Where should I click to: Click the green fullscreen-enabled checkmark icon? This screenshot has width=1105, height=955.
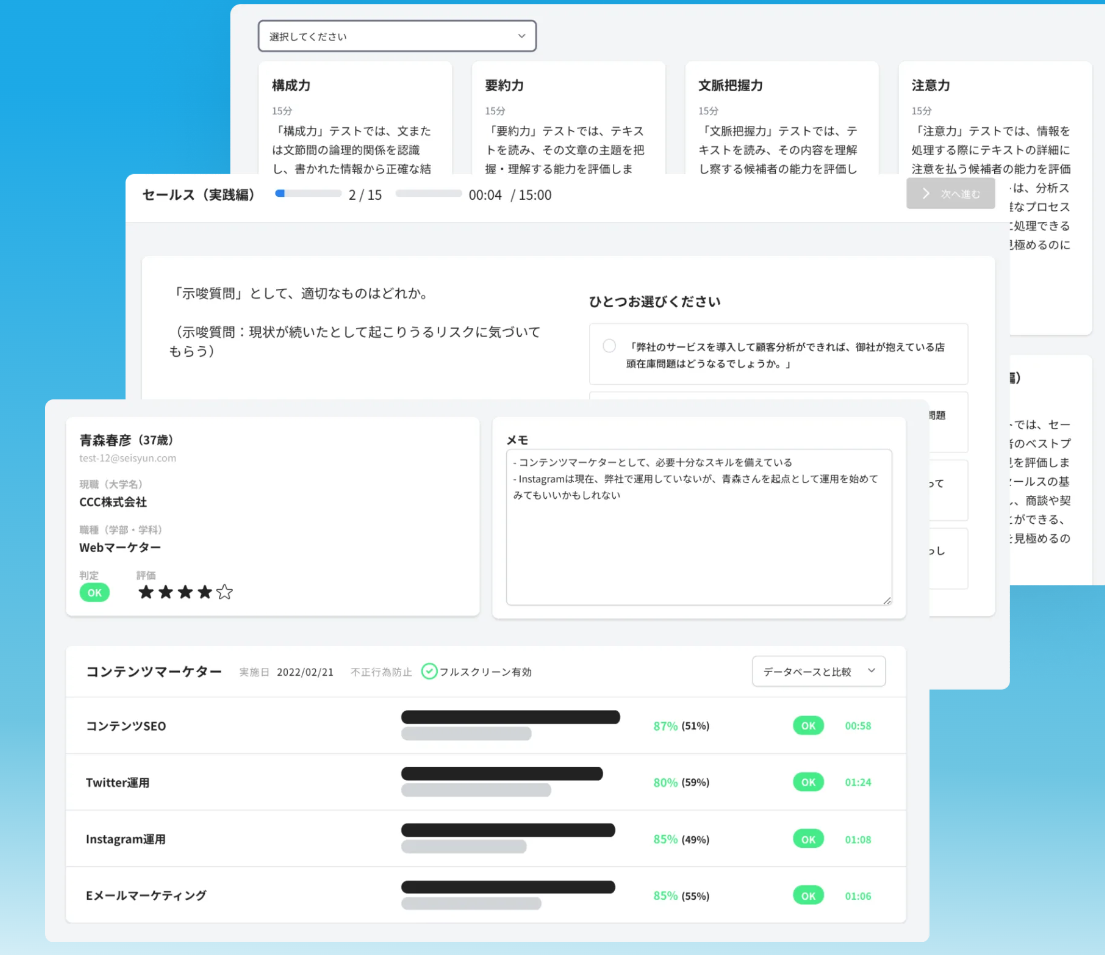(429, 672)
